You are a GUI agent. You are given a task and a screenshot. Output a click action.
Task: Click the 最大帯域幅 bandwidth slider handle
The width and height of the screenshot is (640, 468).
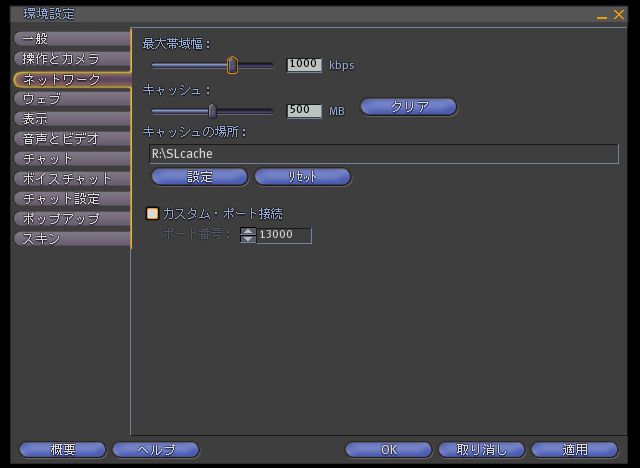click(x=232, y=65)
